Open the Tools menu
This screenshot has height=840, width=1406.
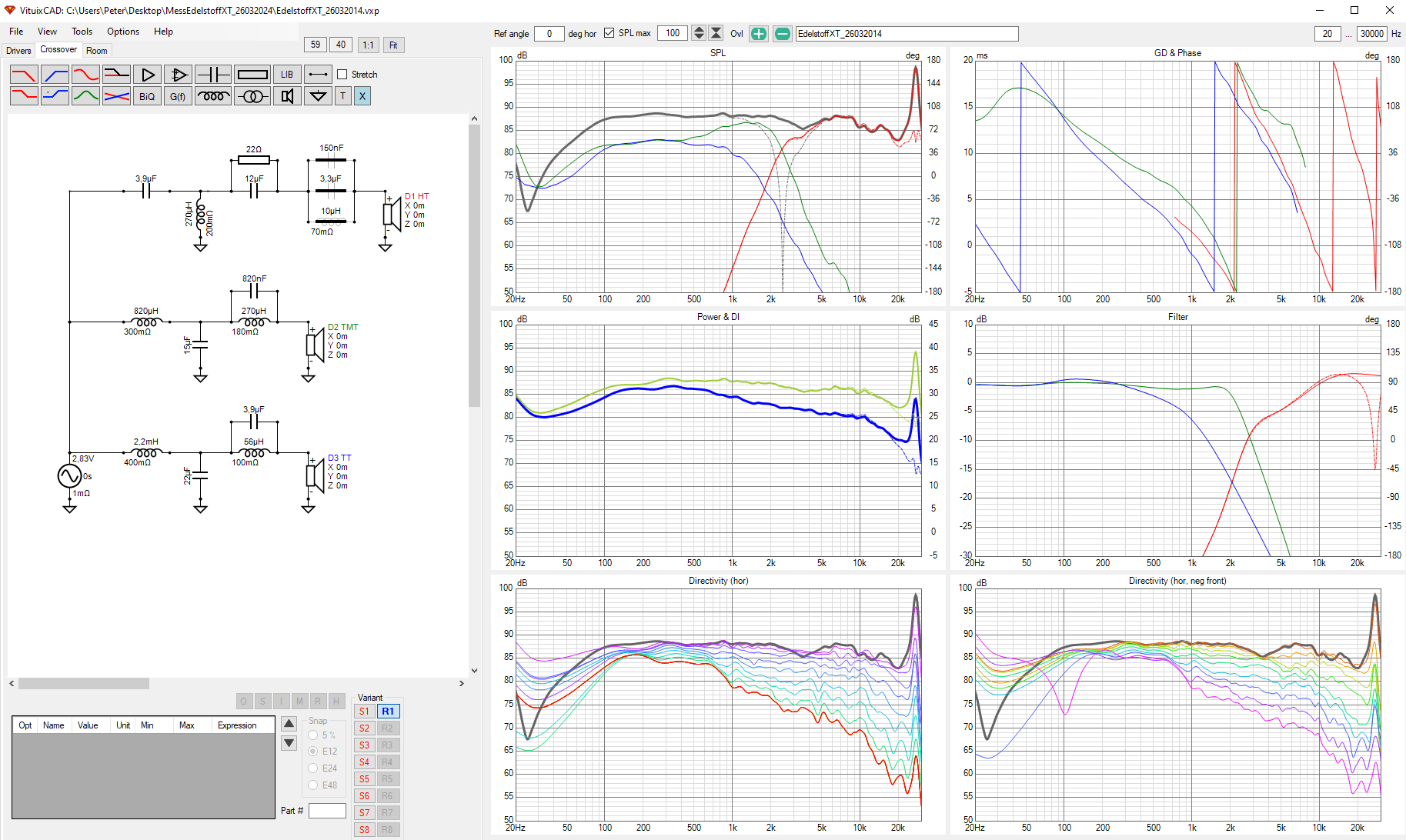[x=82, y=32]
